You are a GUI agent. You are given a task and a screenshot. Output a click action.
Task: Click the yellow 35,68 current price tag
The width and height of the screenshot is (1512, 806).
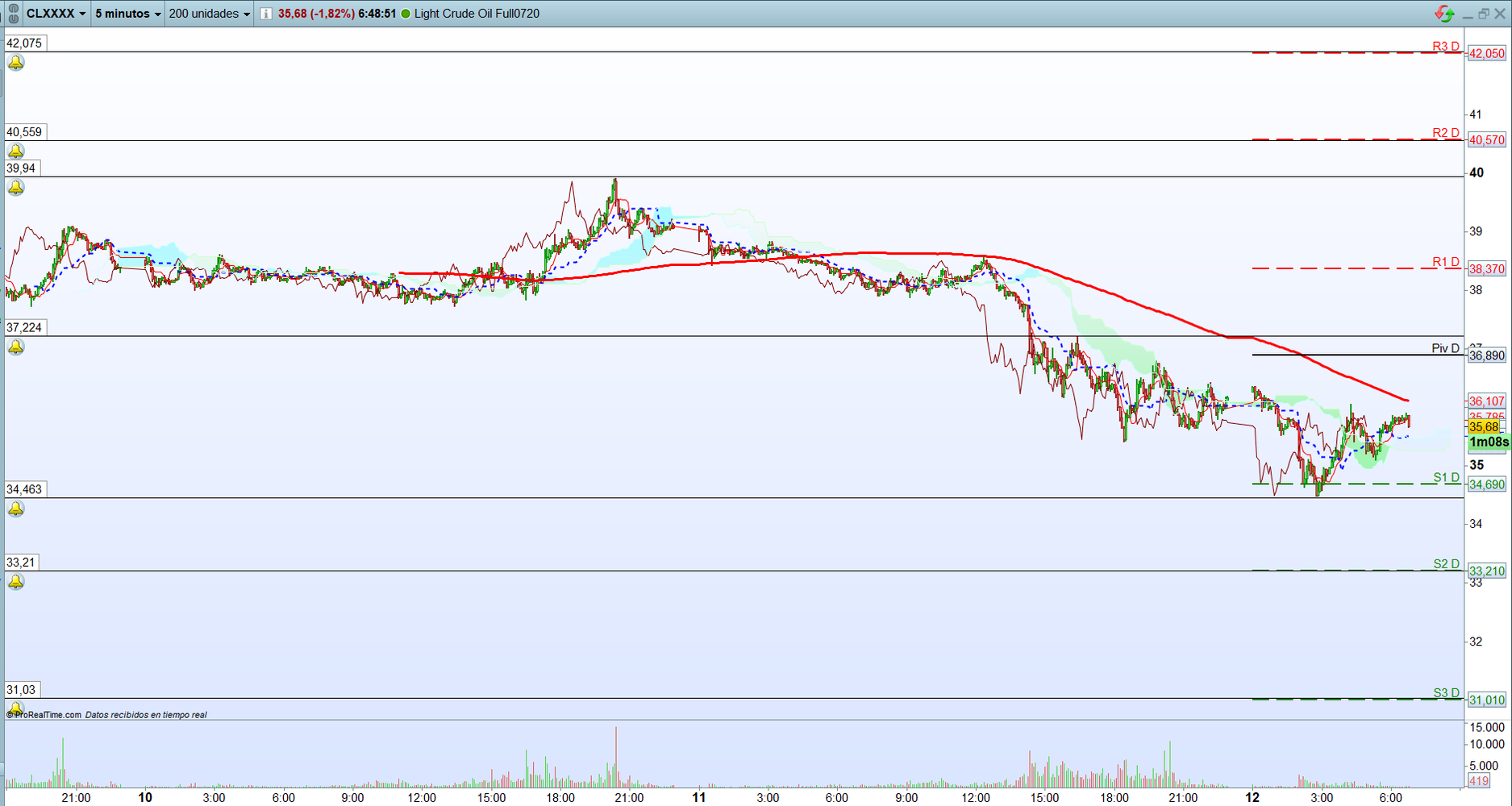pos(1484,427)
